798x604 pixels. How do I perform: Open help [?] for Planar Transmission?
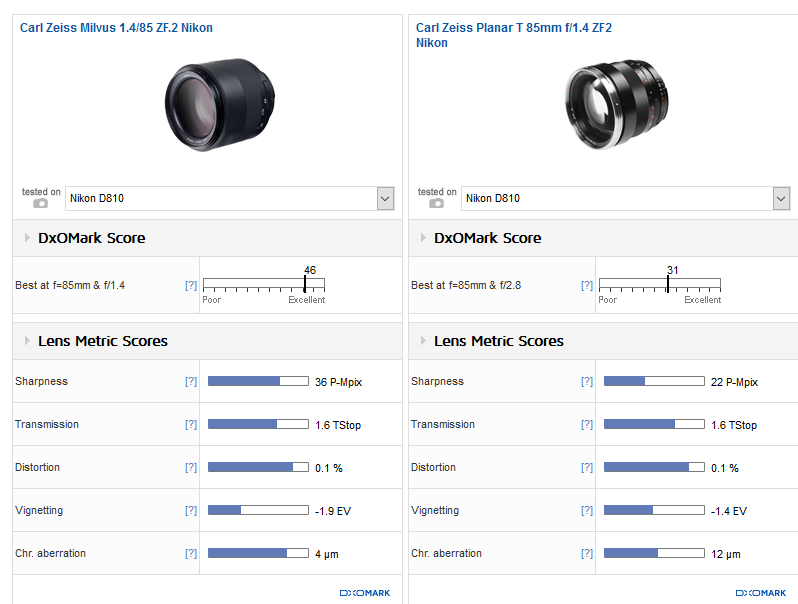click(x=587, y=424)
